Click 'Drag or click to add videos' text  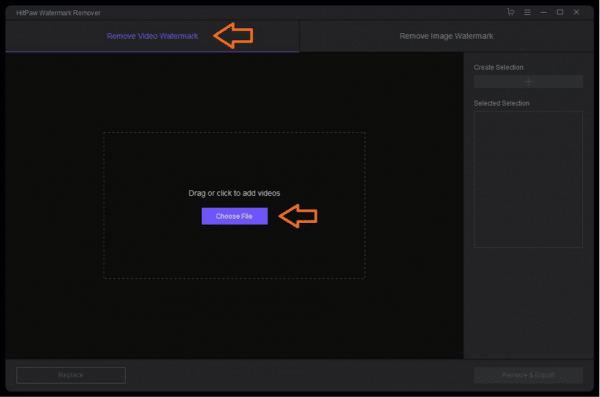pos(234,193)
